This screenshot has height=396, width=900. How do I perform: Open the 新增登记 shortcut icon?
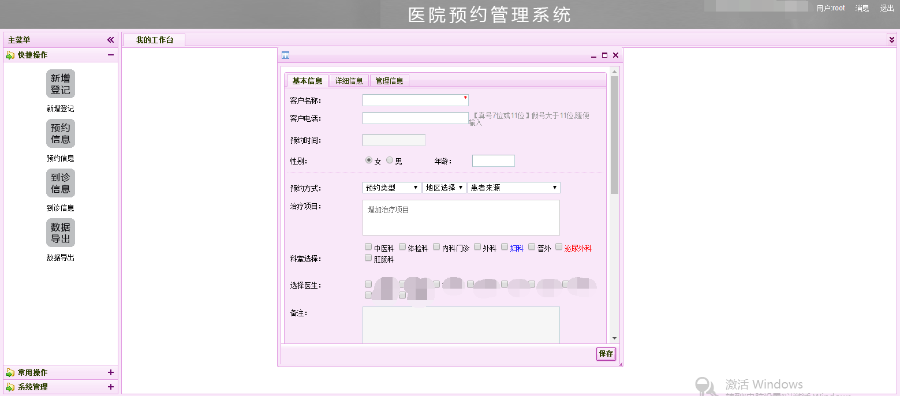(60, 84)
